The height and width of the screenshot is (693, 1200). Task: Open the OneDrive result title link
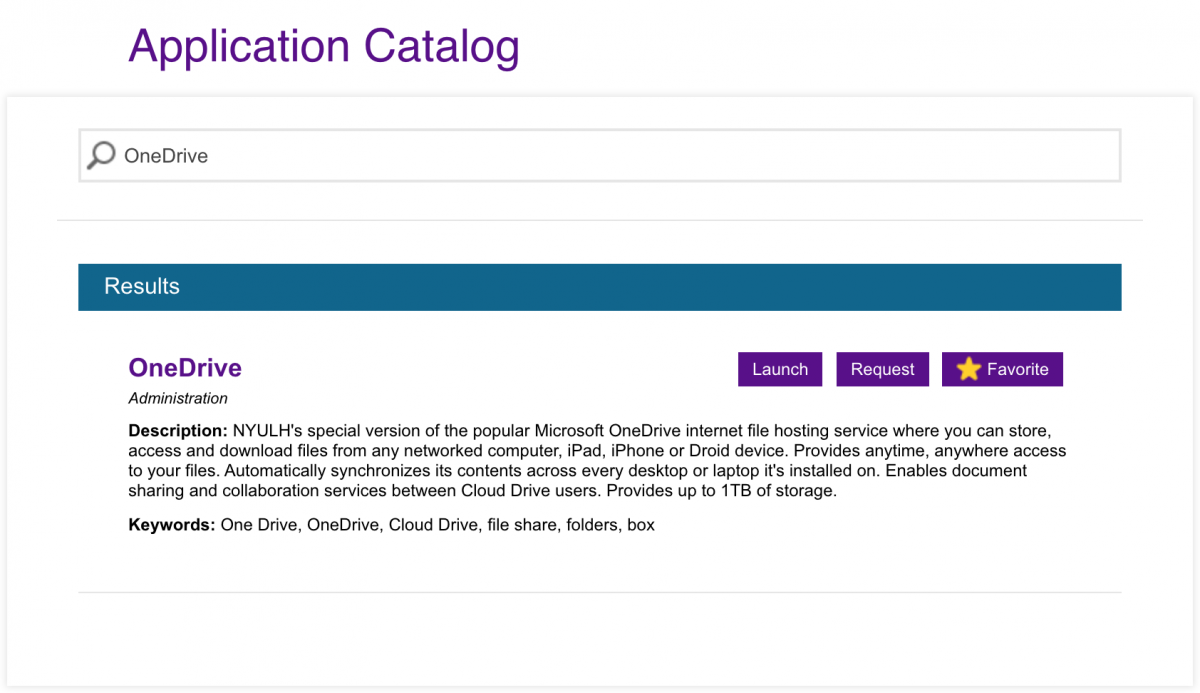185,368
